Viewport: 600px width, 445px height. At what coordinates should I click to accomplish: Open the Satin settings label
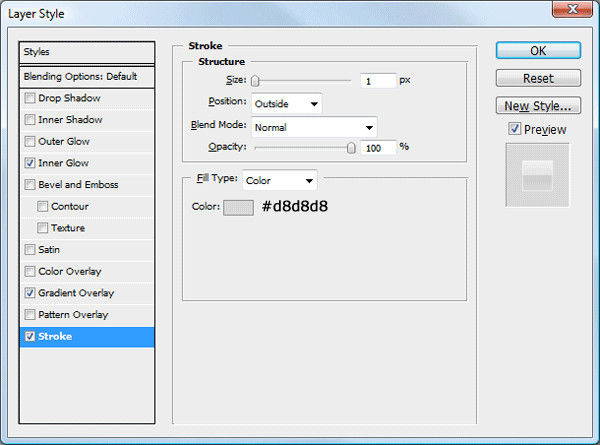49,250
